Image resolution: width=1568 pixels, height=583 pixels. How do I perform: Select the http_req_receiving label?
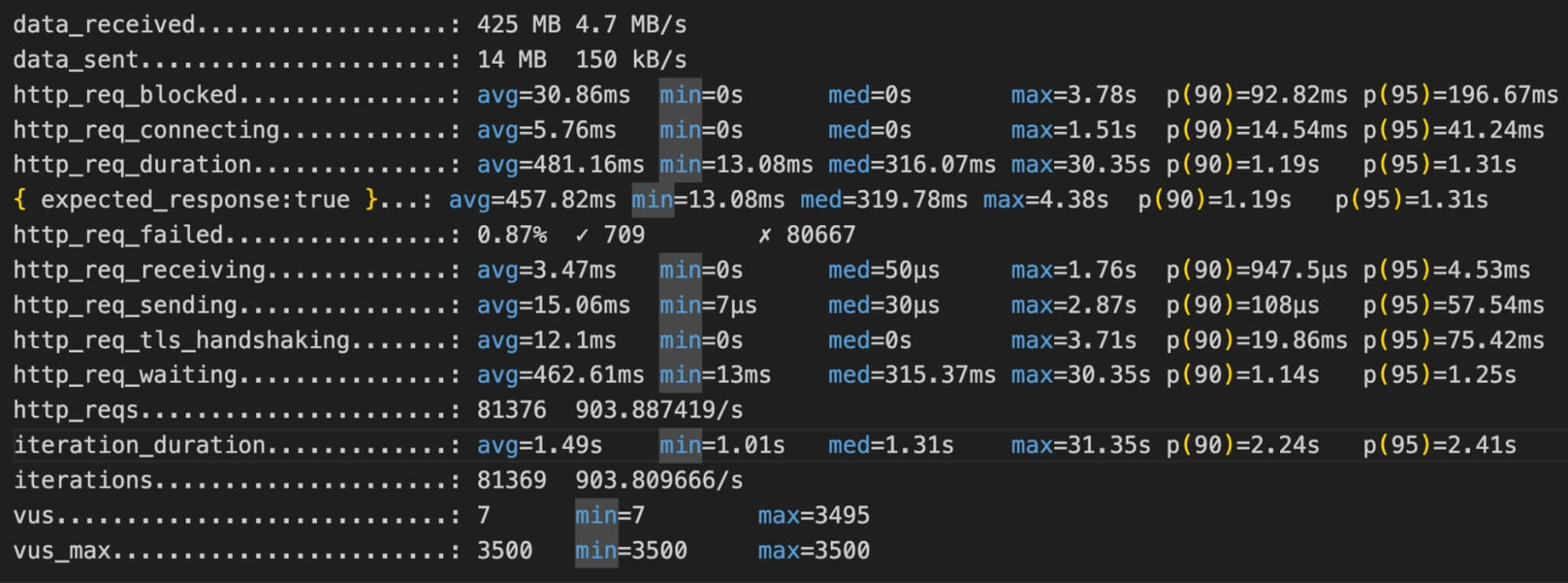(x=139, y=270)
